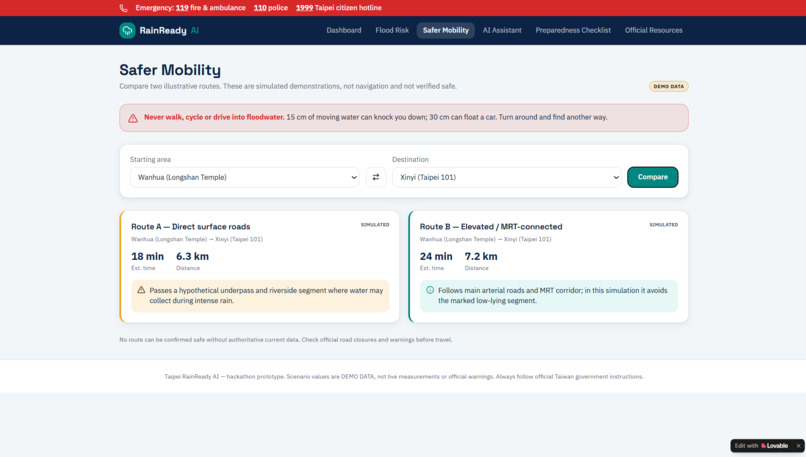Screen dimensions: 806x457
Task: Click the RainReady cloud logo icon
Action: coord(127,30)
